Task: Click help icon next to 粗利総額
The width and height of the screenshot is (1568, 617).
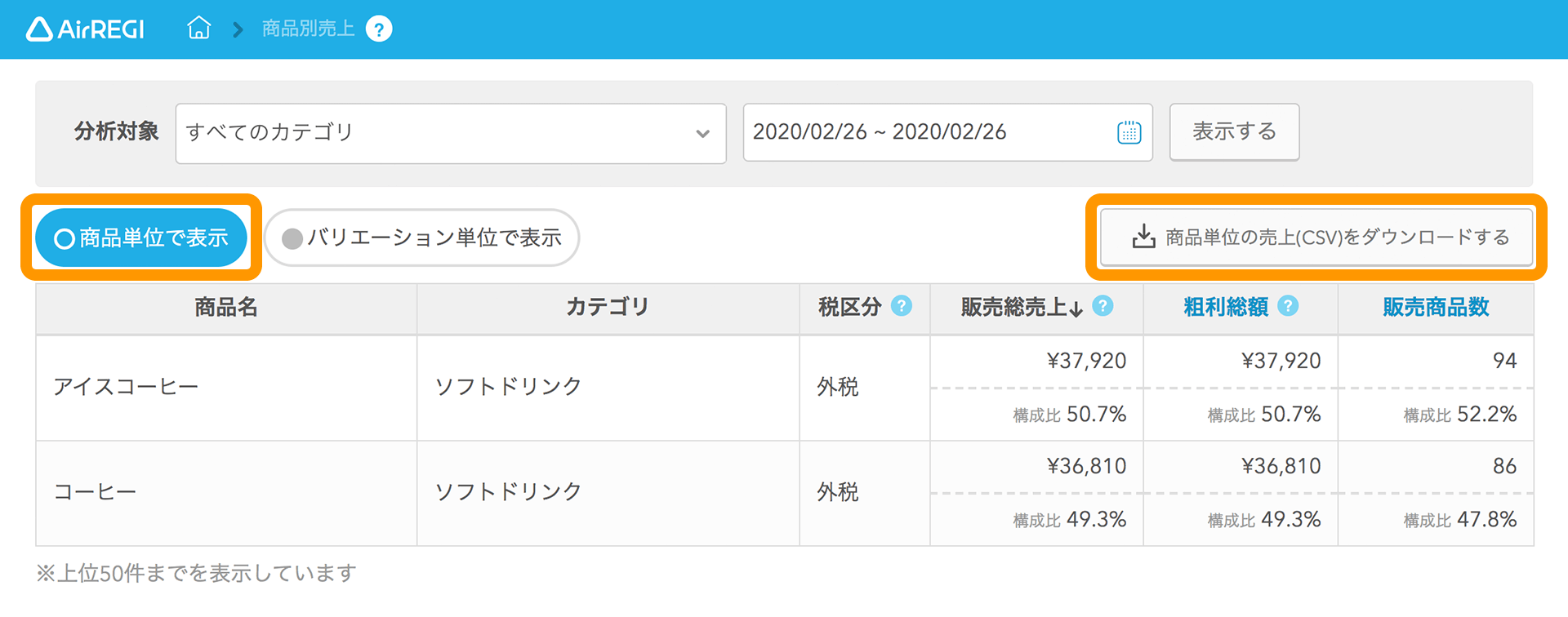Action: coord(1288,306)
